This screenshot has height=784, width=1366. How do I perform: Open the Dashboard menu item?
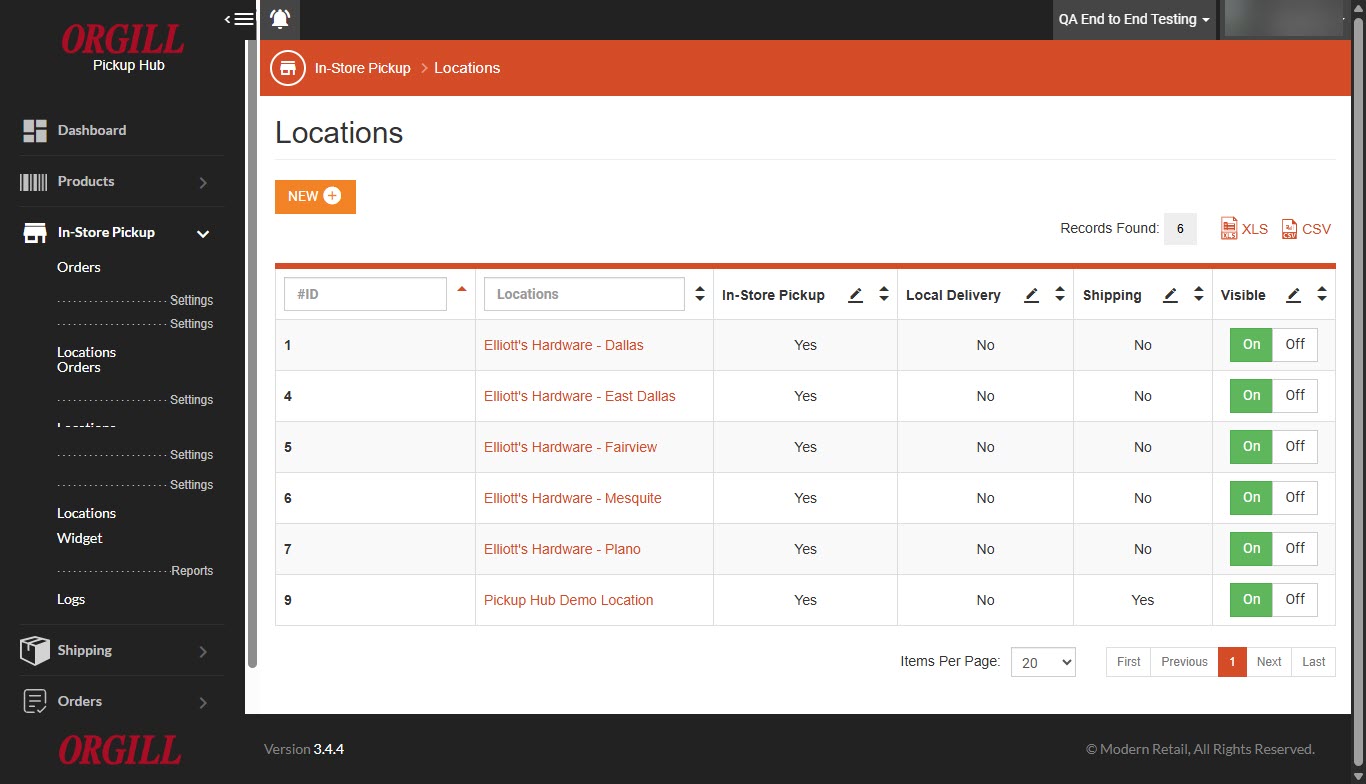click(x=92, y=130)
